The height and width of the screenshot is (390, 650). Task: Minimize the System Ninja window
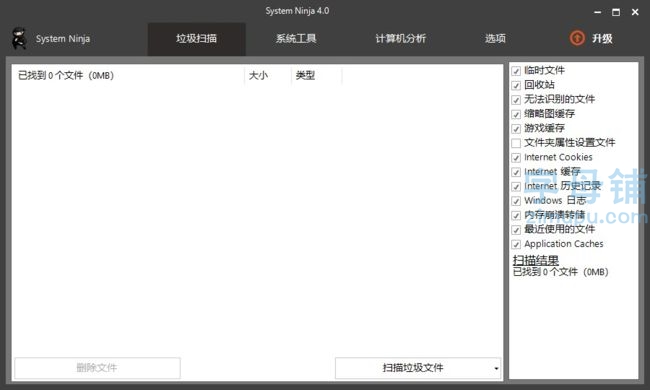tap(597, 12)
